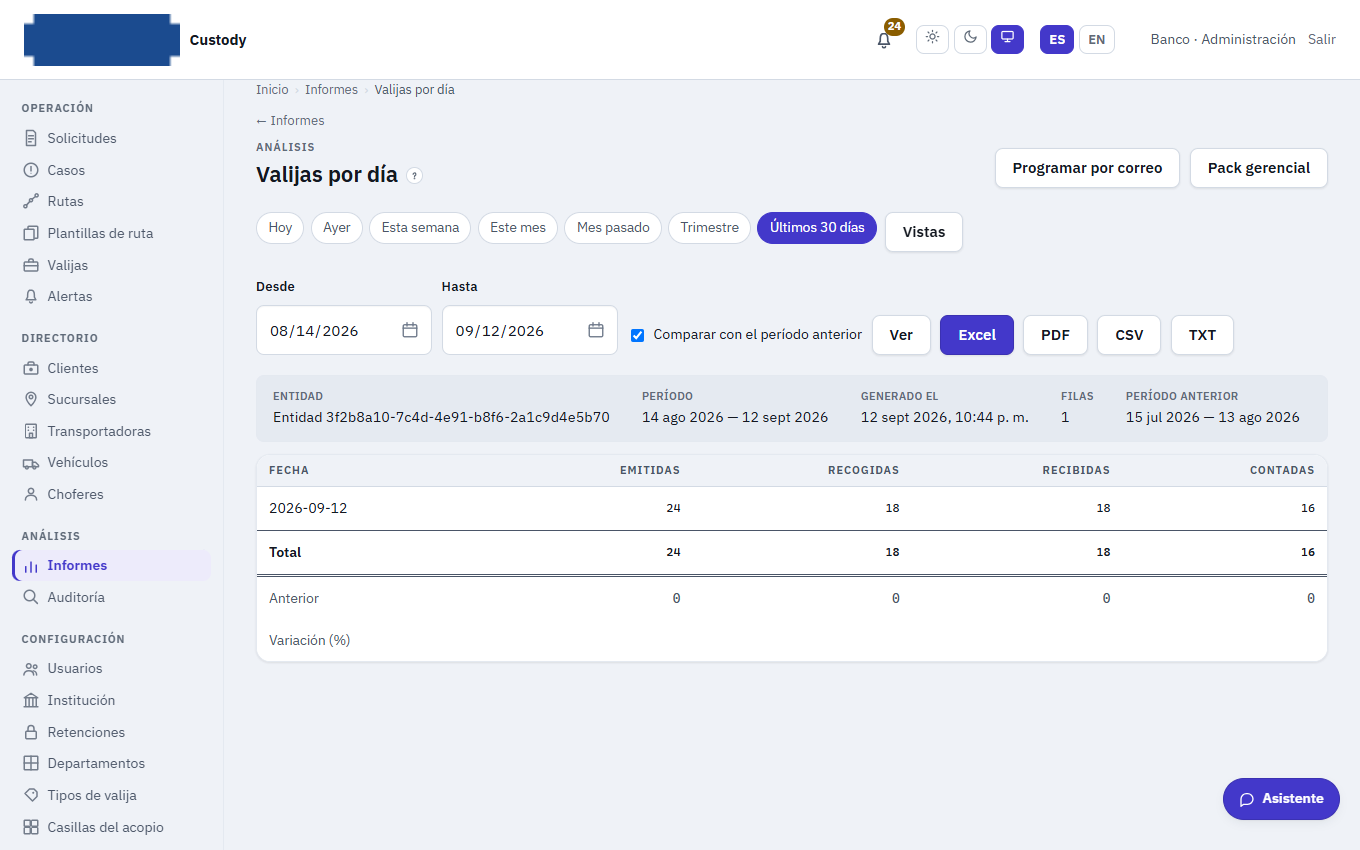
Task: Click the Clientes icon in sidebar
Action: (30, 368)
